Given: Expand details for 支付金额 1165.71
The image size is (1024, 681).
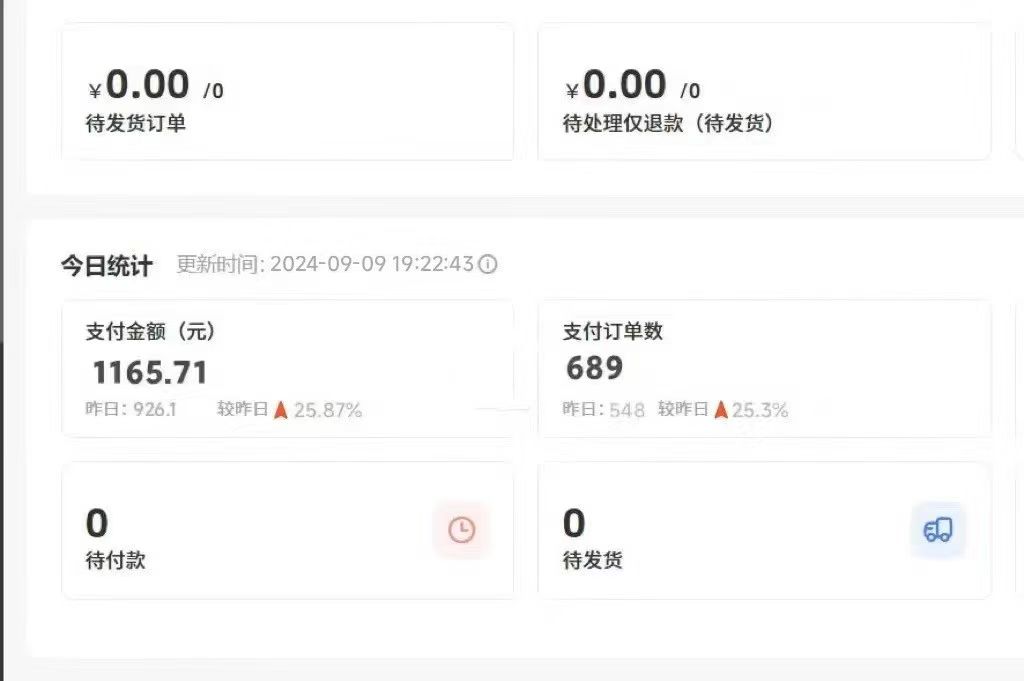Looking at the screenshot, I should (150, 372).
